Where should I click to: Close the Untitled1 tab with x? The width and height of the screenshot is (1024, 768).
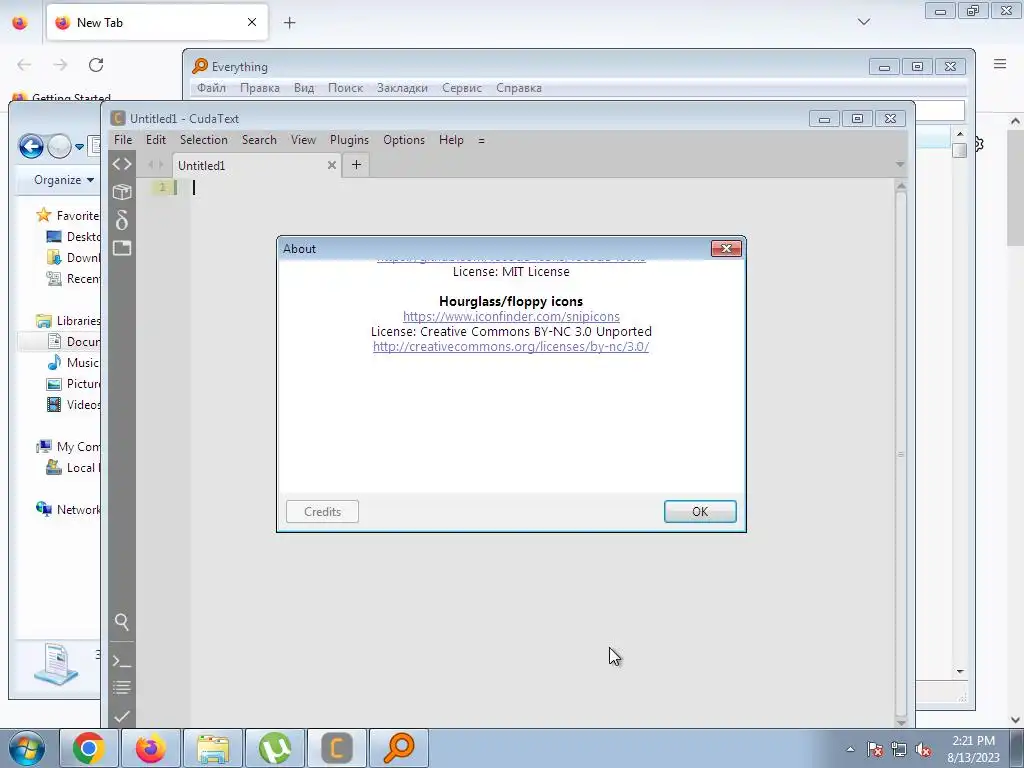pyautogui.click(x=332, y=165)
